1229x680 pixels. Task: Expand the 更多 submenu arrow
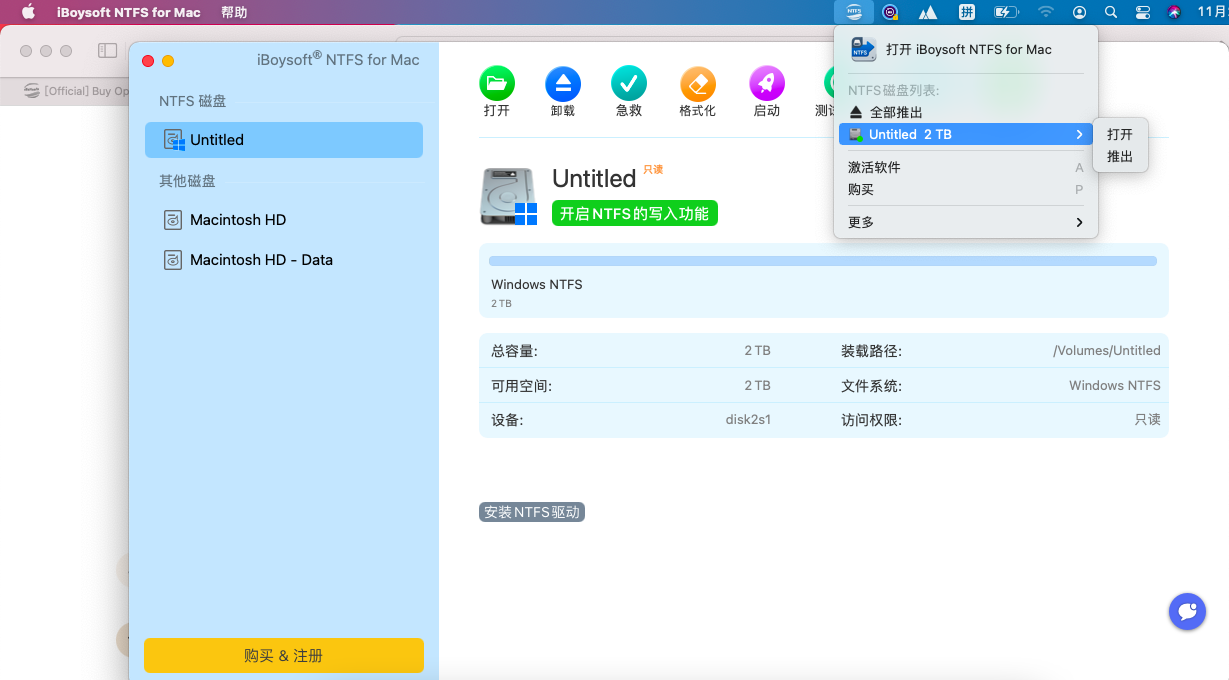1079,222
